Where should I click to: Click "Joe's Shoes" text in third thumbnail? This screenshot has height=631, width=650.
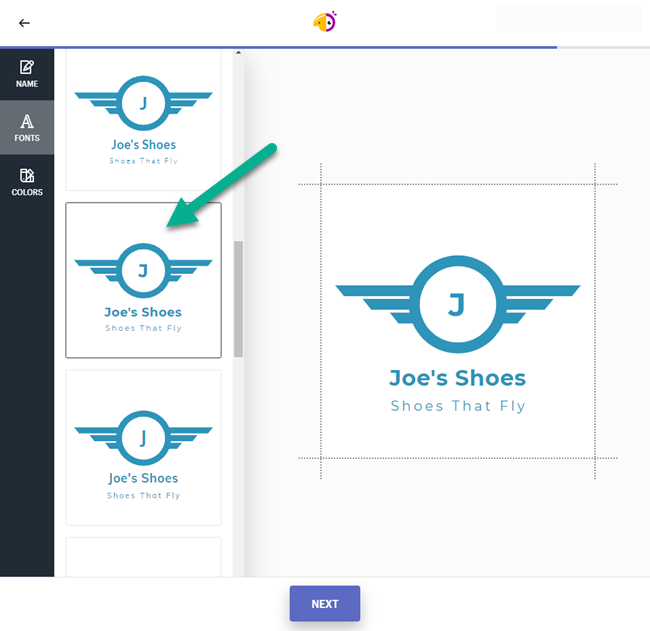point(143,478)
